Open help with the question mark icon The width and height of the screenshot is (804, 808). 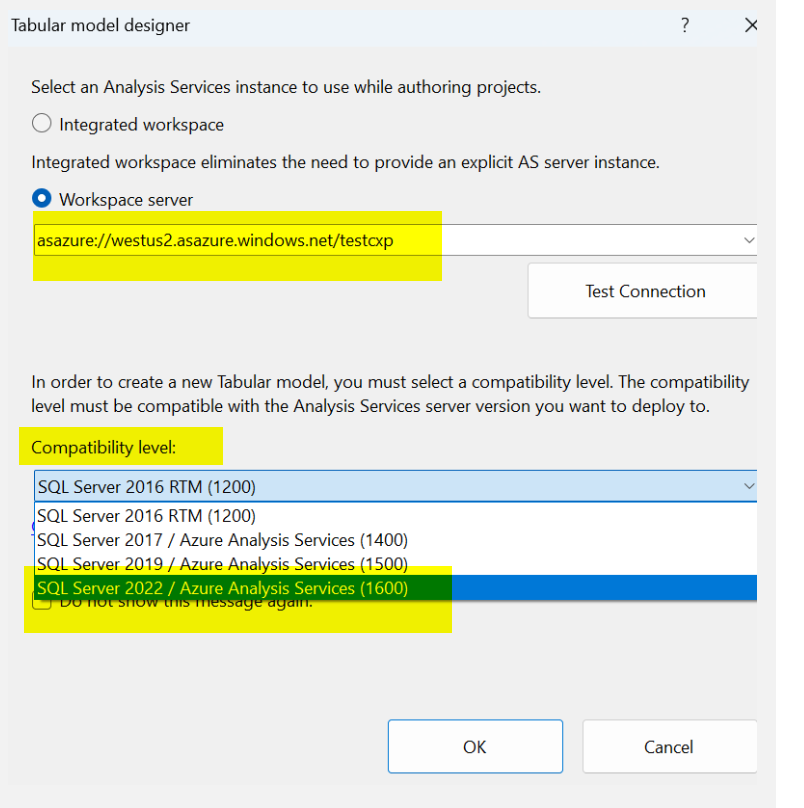coord(685,25)
